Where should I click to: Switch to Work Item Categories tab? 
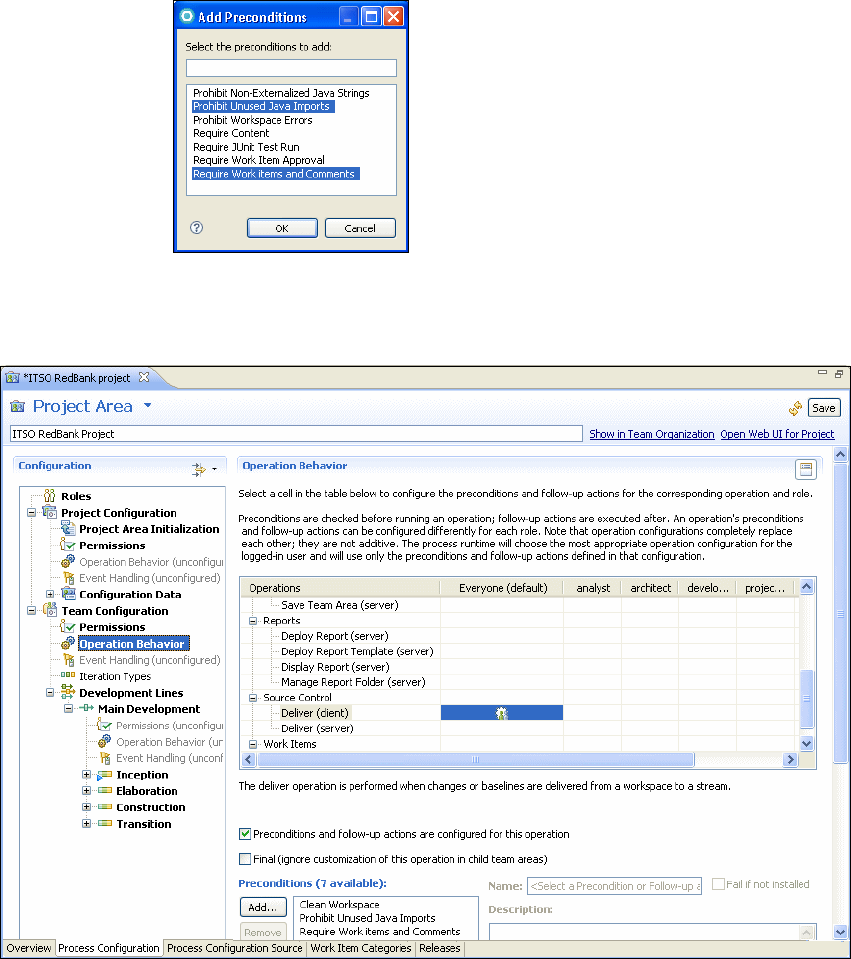point(361,948)
